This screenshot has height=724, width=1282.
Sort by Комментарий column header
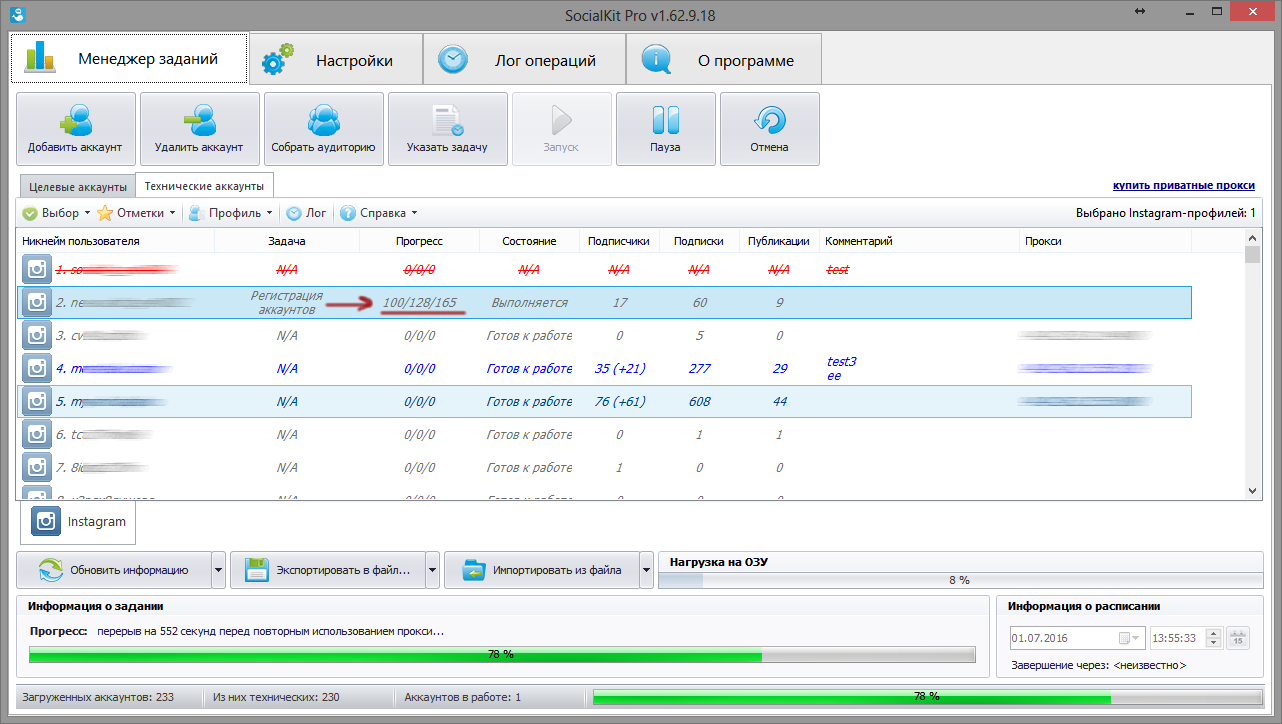click(x=919, y=241)
